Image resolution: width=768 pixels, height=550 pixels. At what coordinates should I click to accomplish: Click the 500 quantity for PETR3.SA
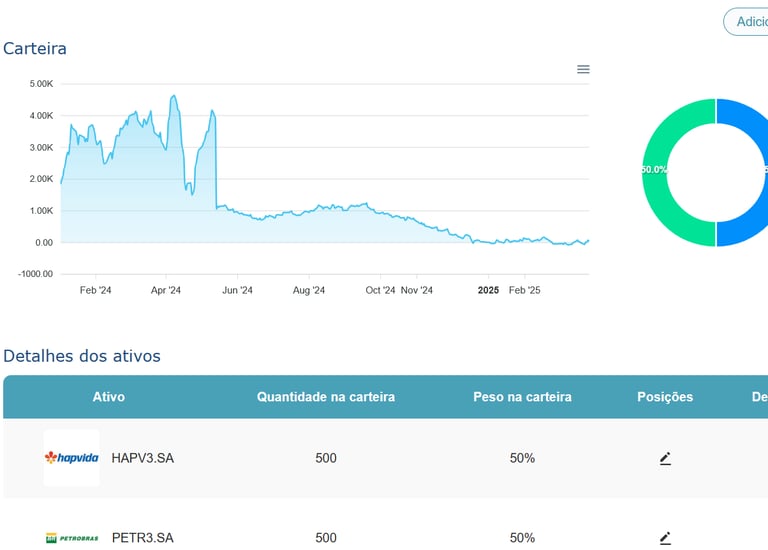point(326,538)
